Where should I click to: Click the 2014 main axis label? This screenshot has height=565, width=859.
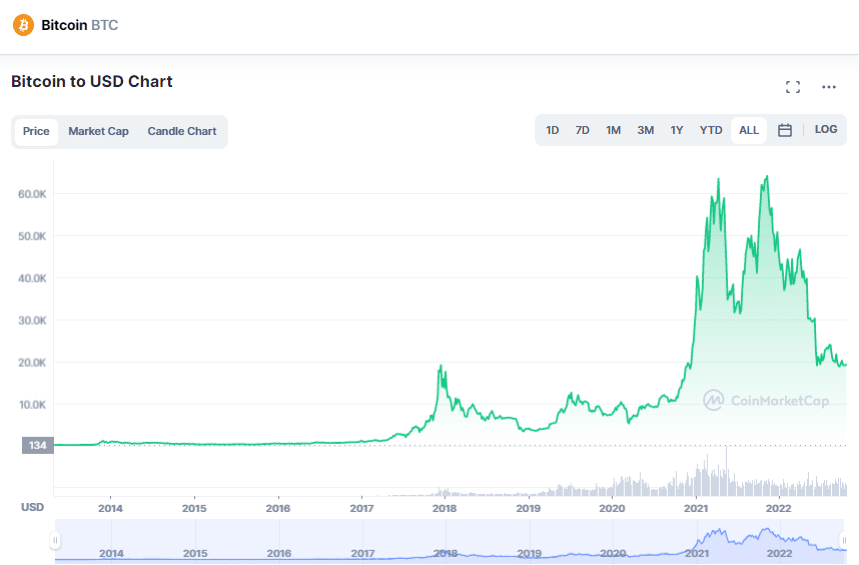(110, 509)
